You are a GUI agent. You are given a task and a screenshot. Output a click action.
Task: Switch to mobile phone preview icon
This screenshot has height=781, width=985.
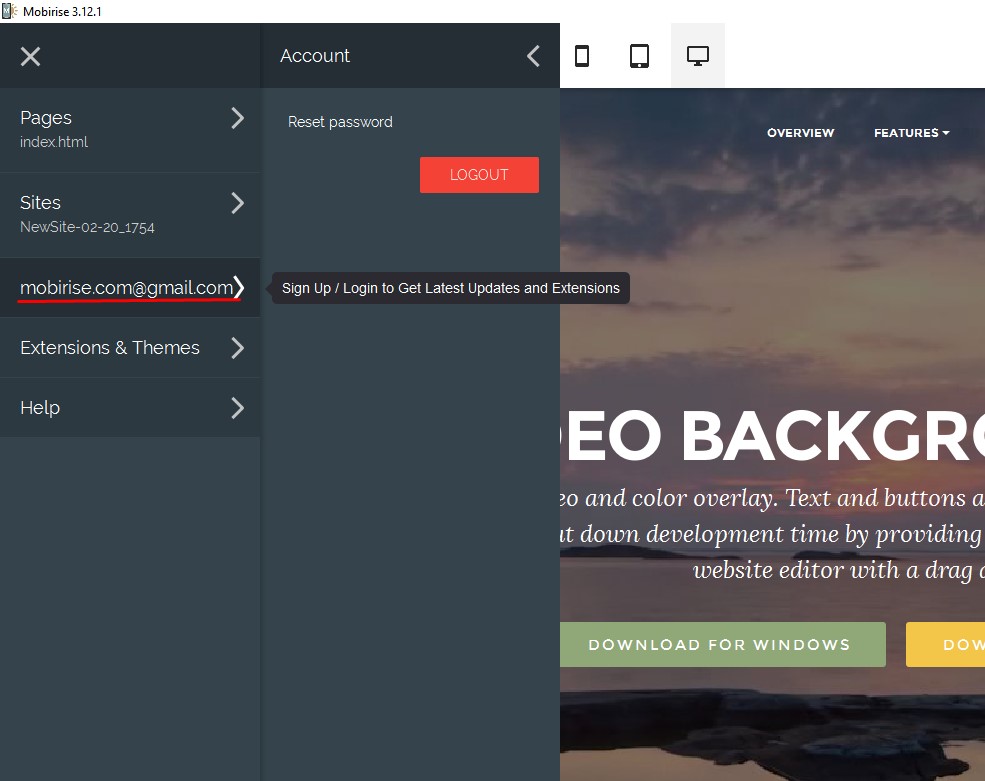click(582, 56)
